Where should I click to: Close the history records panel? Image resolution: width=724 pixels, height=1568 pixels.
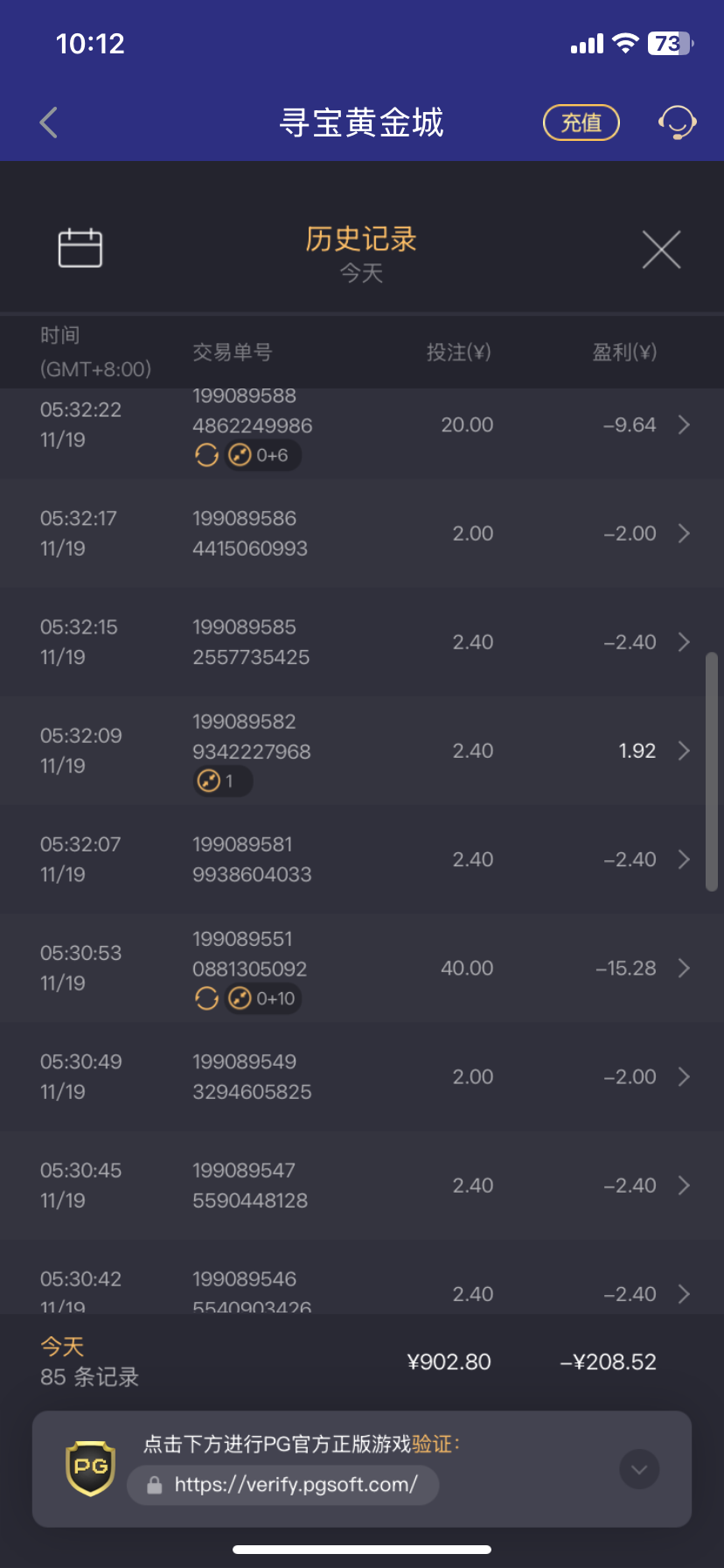[661, 249]
